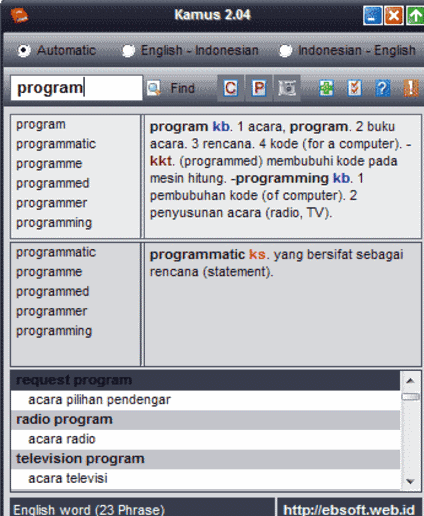
Task: Select 'programmed' in the first word list
Action: click(x=53, y=183)
